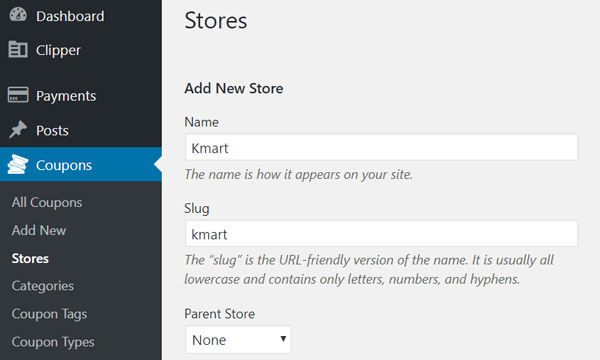
Task: Focus the Name field containing Kmart
Action: click(382, 147)
